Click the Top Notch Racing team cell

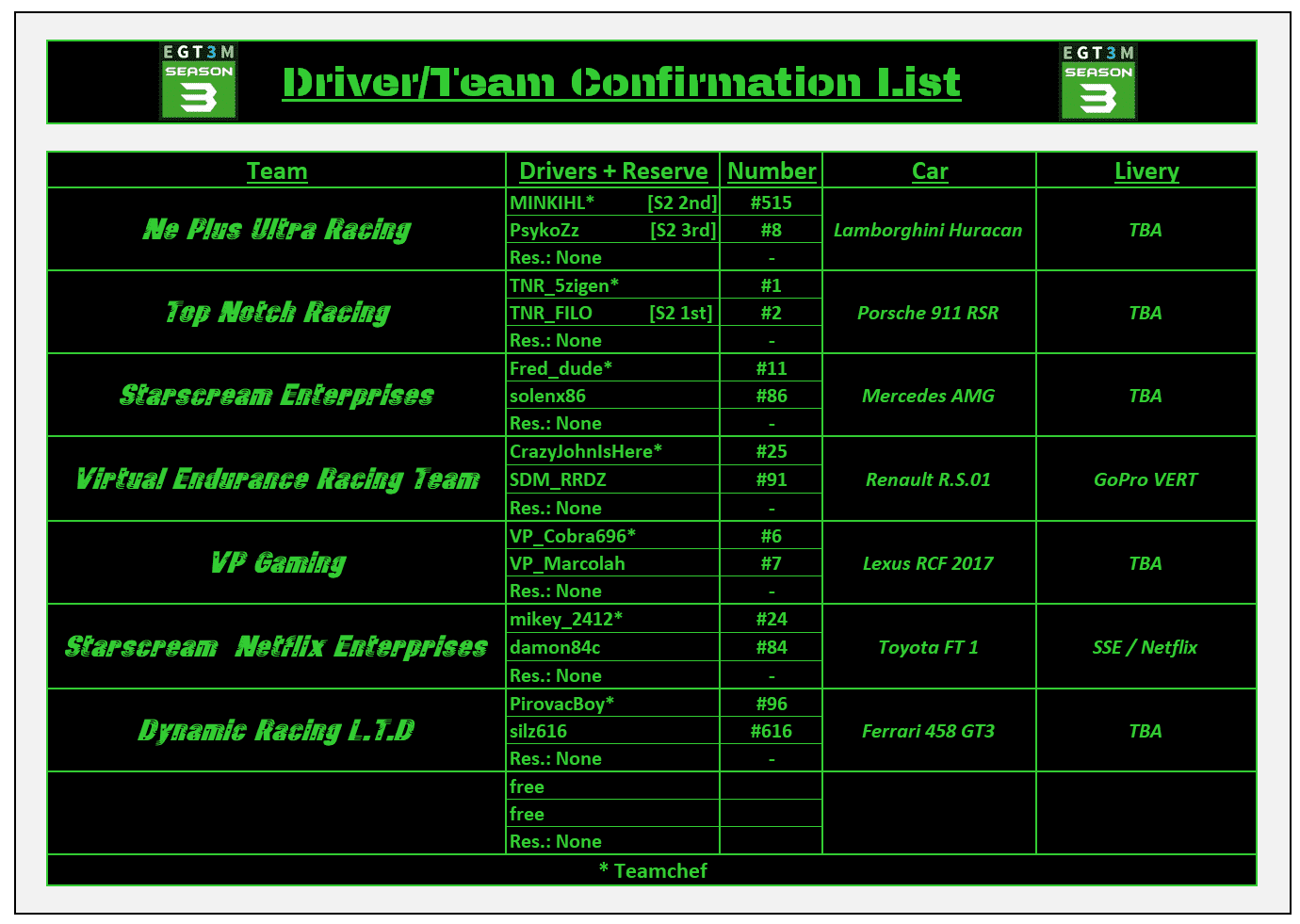point(277,313)
